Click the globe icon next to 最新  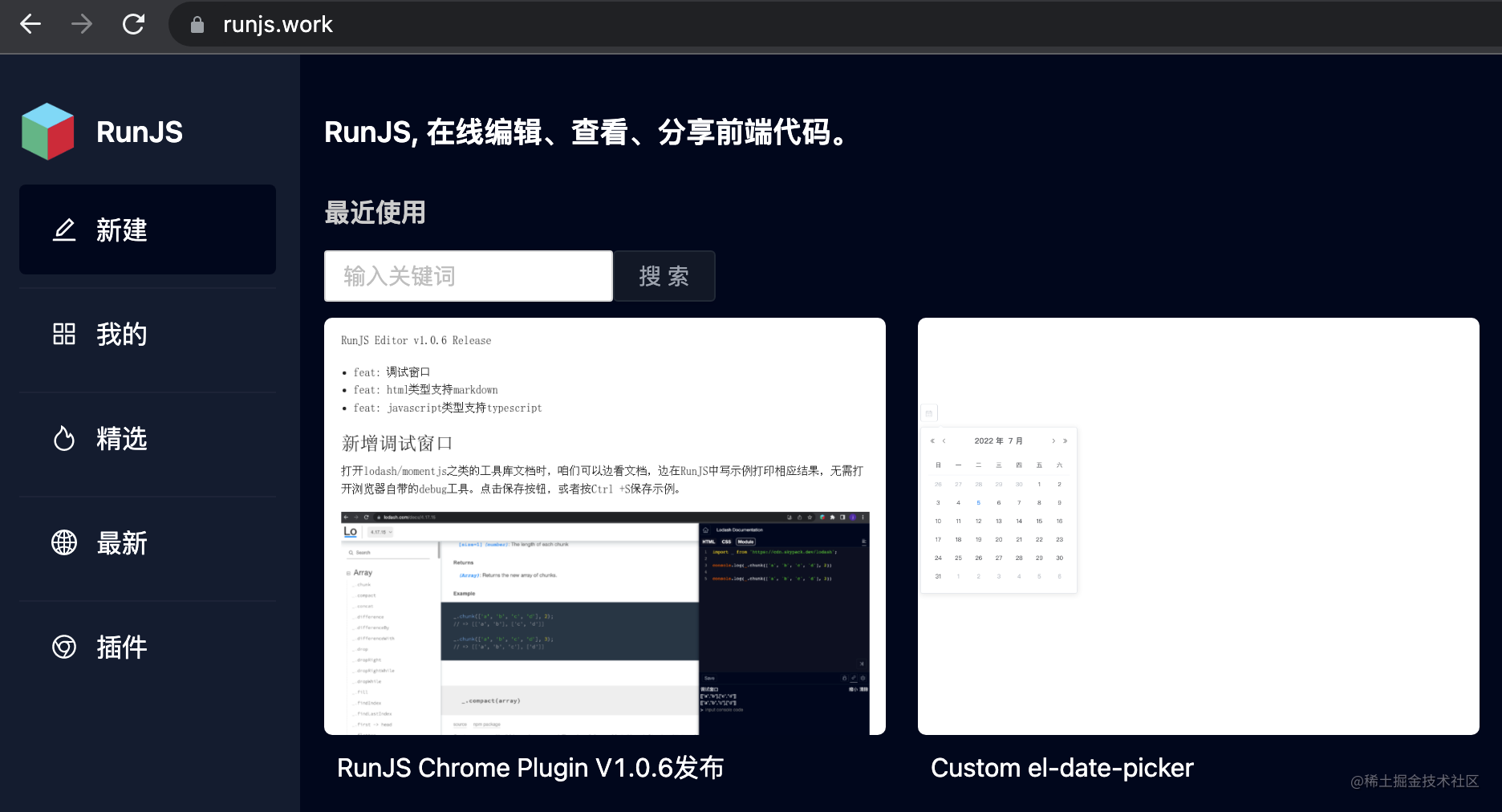click(64, 543)
